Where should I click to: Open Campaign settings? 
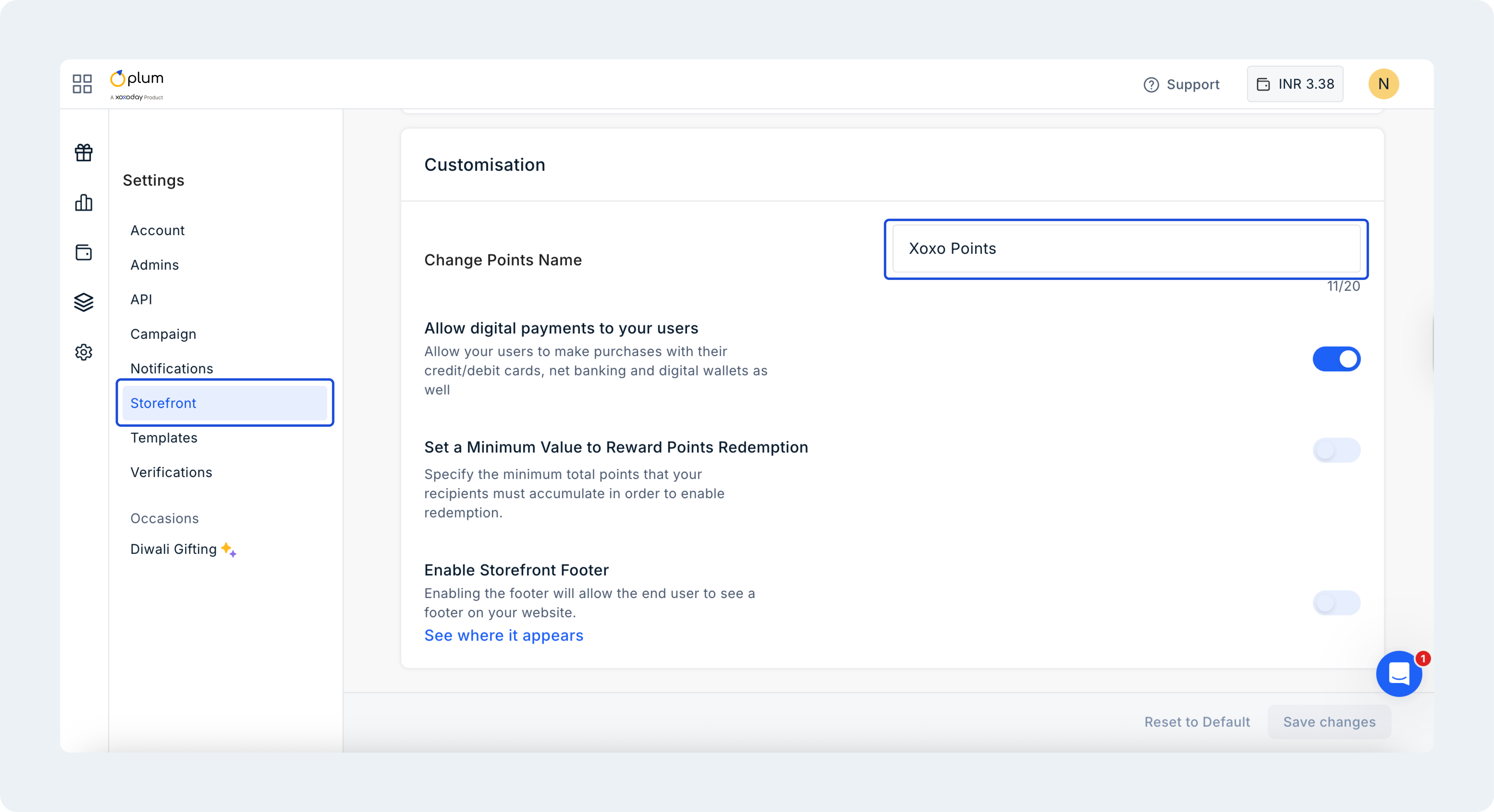tap(163, 334)
